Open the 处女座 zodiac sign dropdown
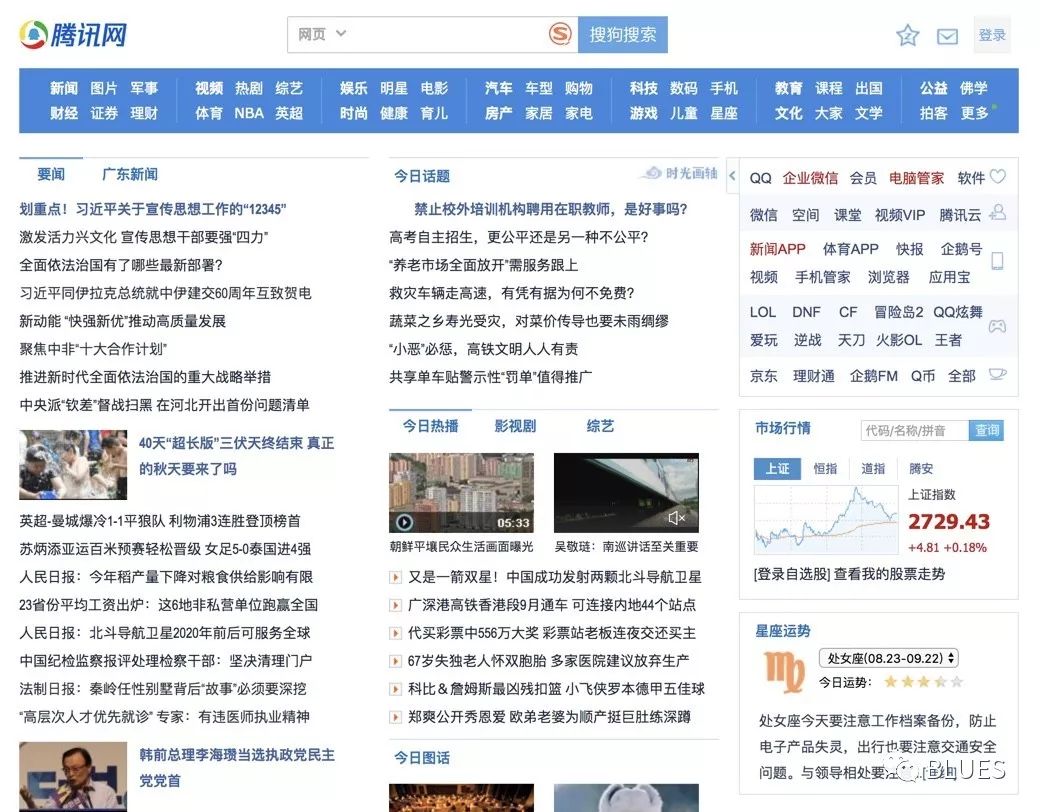This screenshot has height=812, width=1040. 889,658
